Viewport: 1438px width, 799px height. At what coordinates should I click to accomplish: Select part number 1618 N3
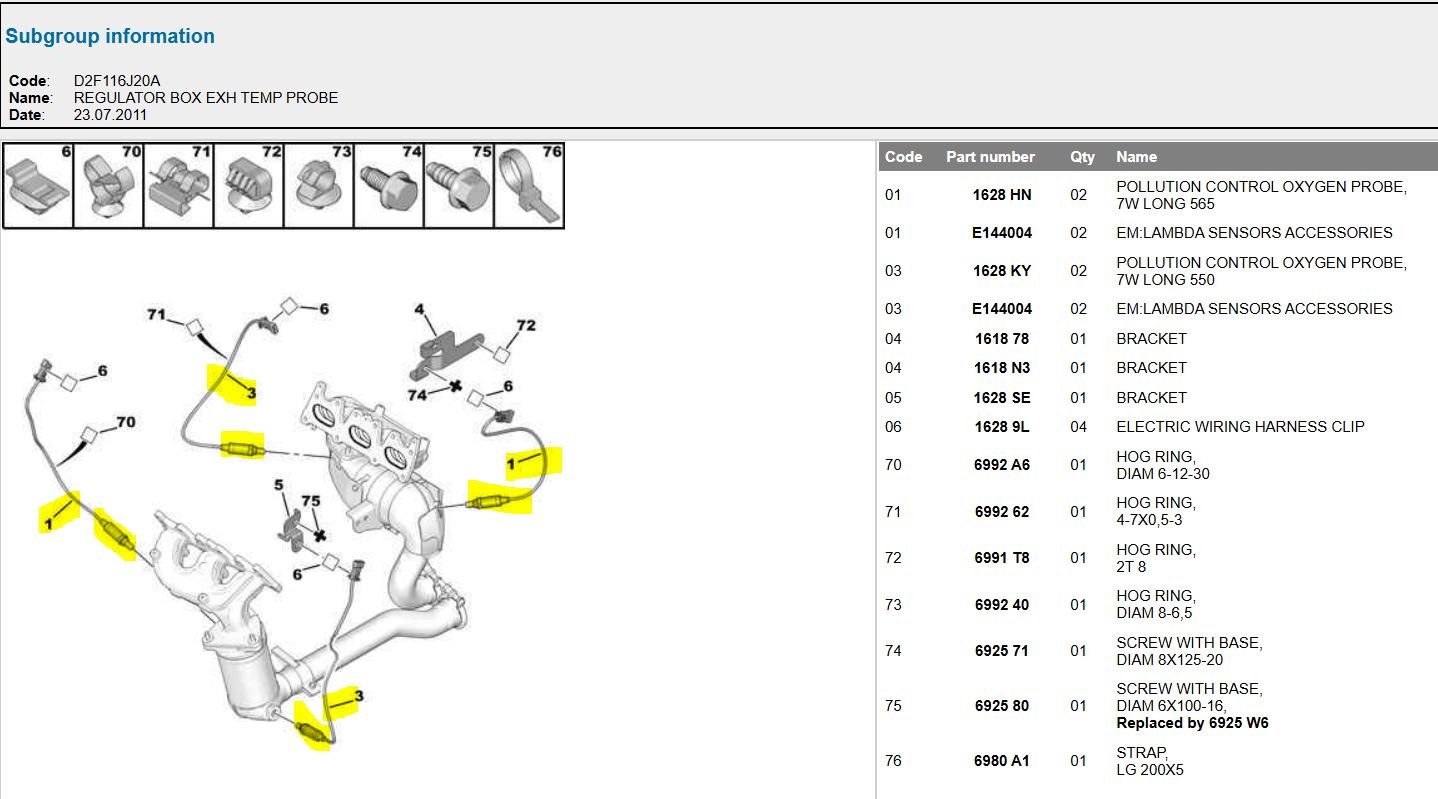click(x=1002, y=368)
